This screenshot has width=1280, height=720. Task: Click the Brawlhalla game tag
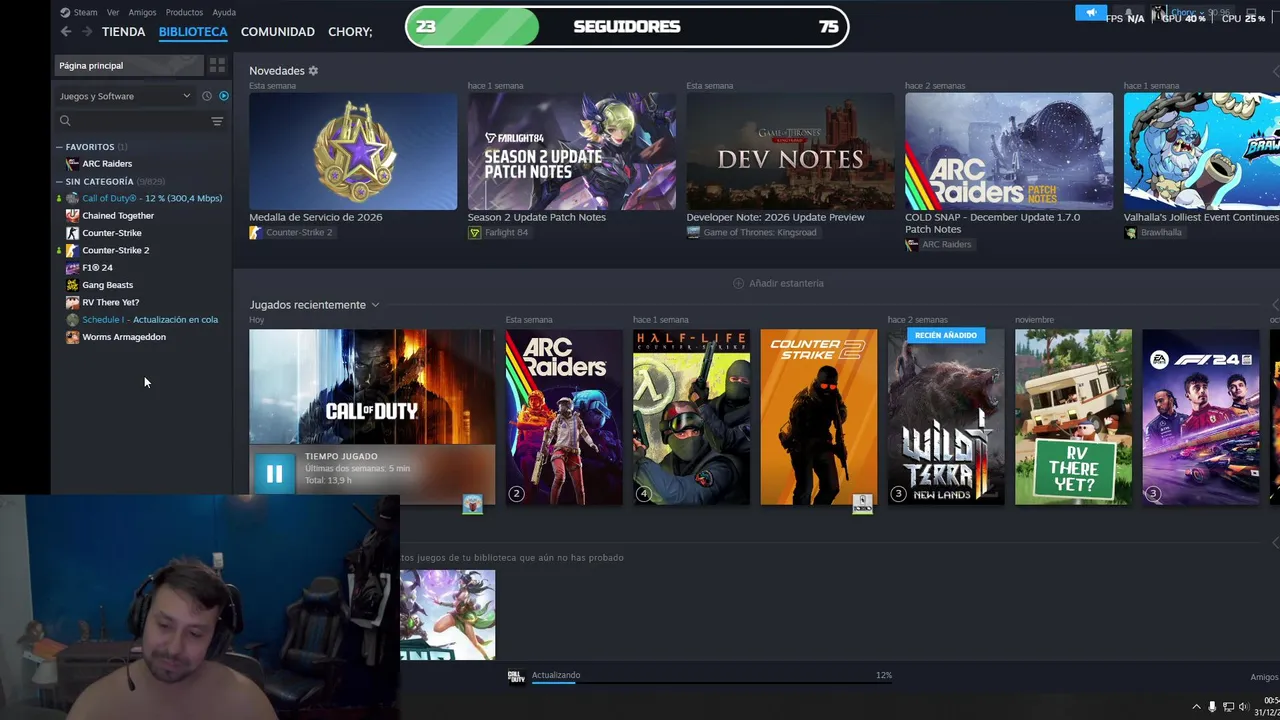coord(1153,233)
